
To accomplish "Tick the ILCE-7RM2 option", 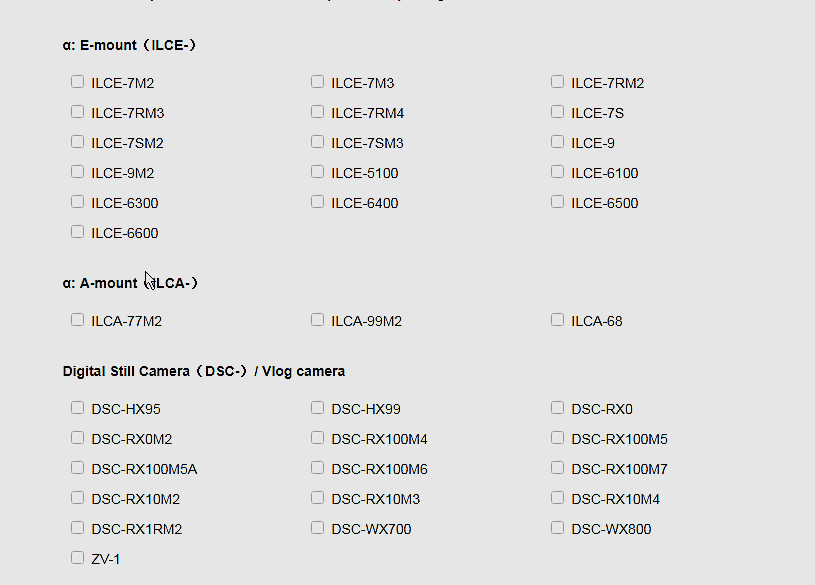I will click(x=558, y=82).
